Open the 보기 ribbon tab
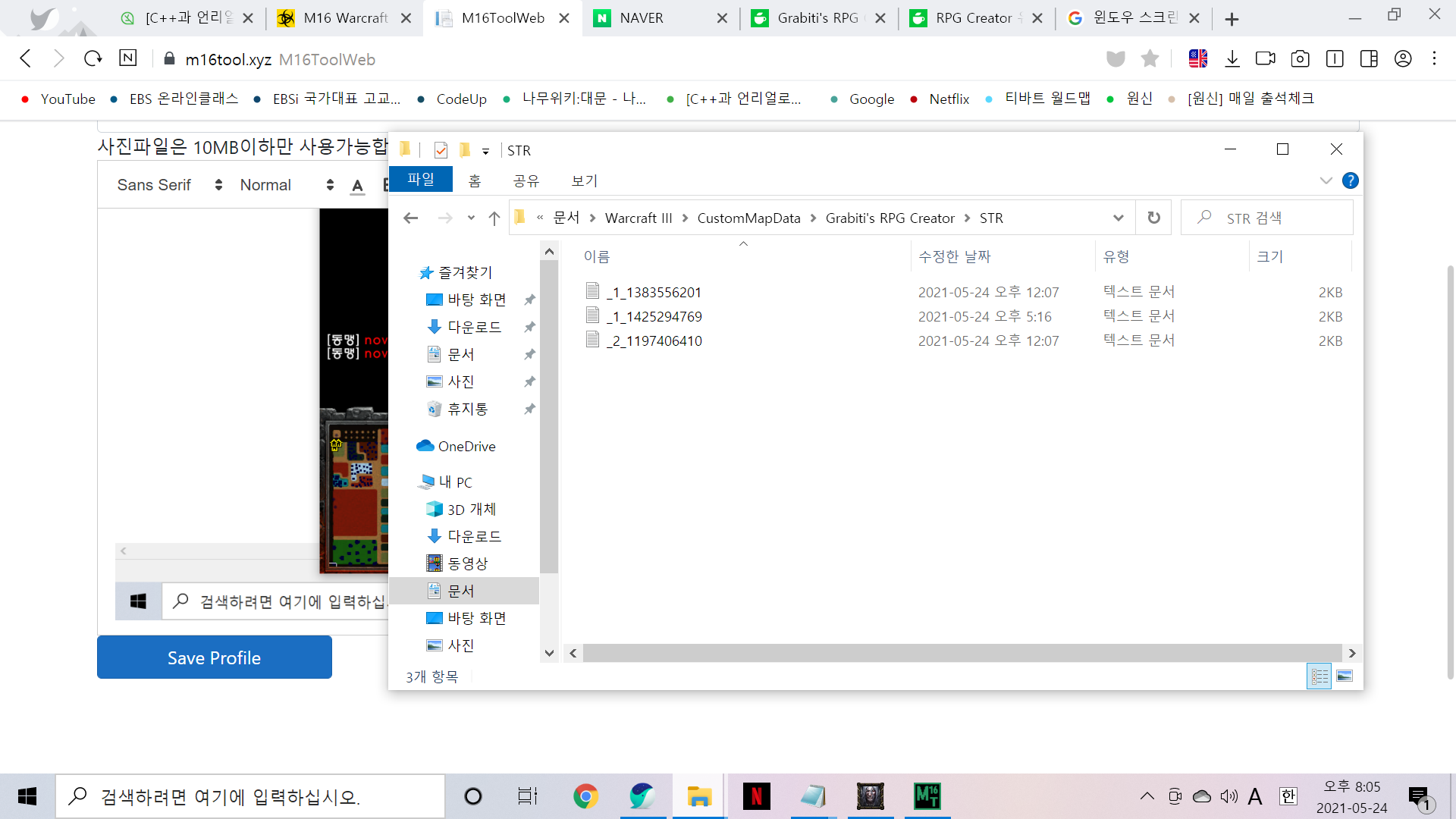 584,180
